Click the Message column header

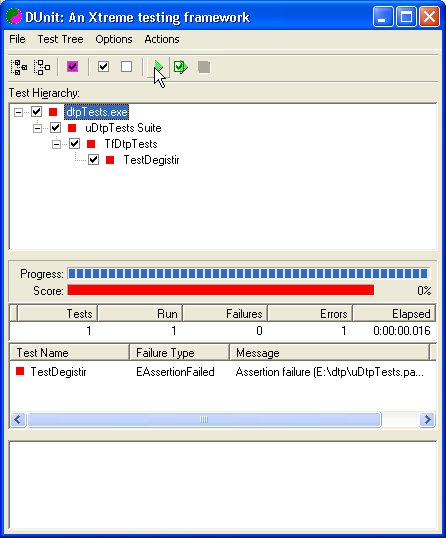(x=329, y=353)
